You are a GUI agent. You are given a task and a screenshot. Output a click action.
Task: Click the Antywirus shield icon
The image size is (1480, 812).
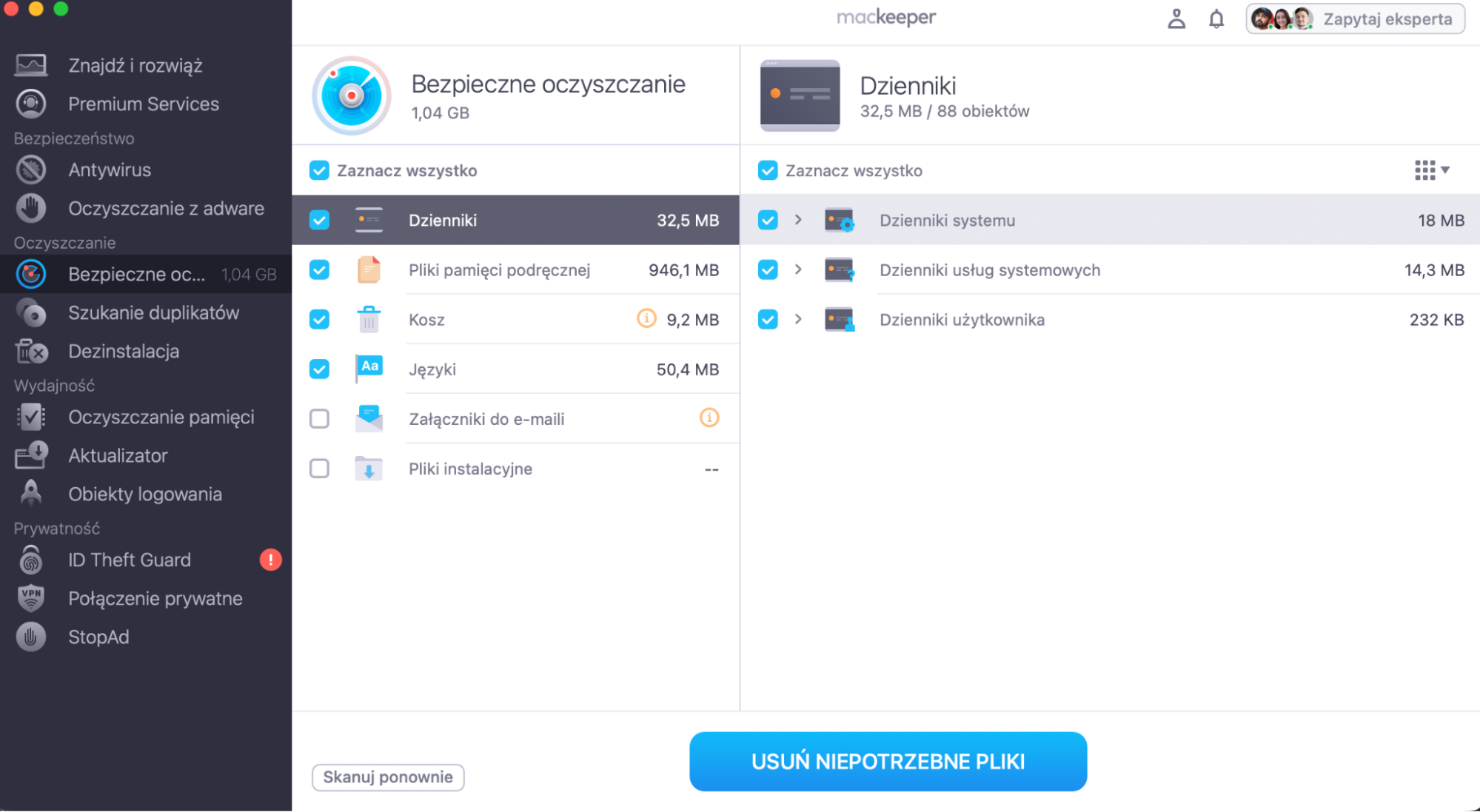[31, 170]
